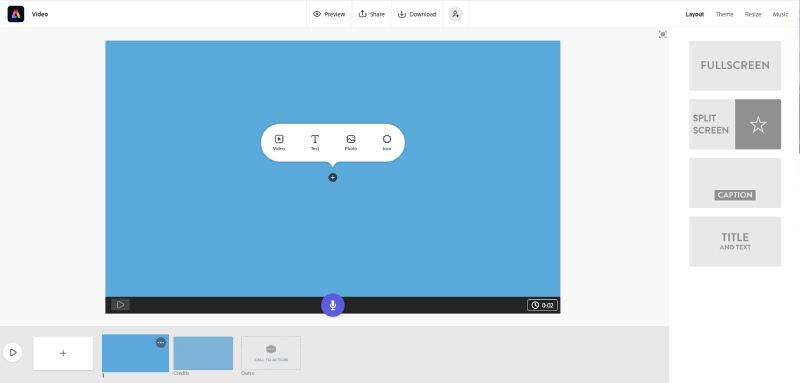The width and height of the screenshot is (800, 383).
Task: Switch to the Music tab
Action: [x=780, y=14]
